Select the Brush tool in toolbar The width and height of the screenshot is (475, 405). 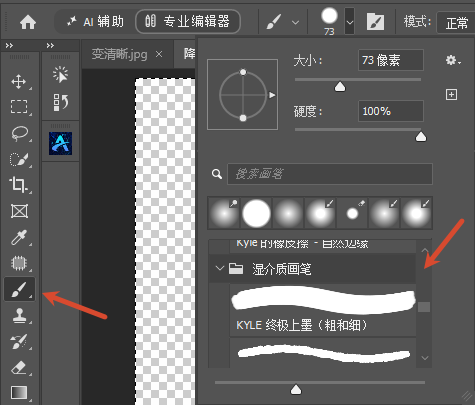tap(19, 289)
